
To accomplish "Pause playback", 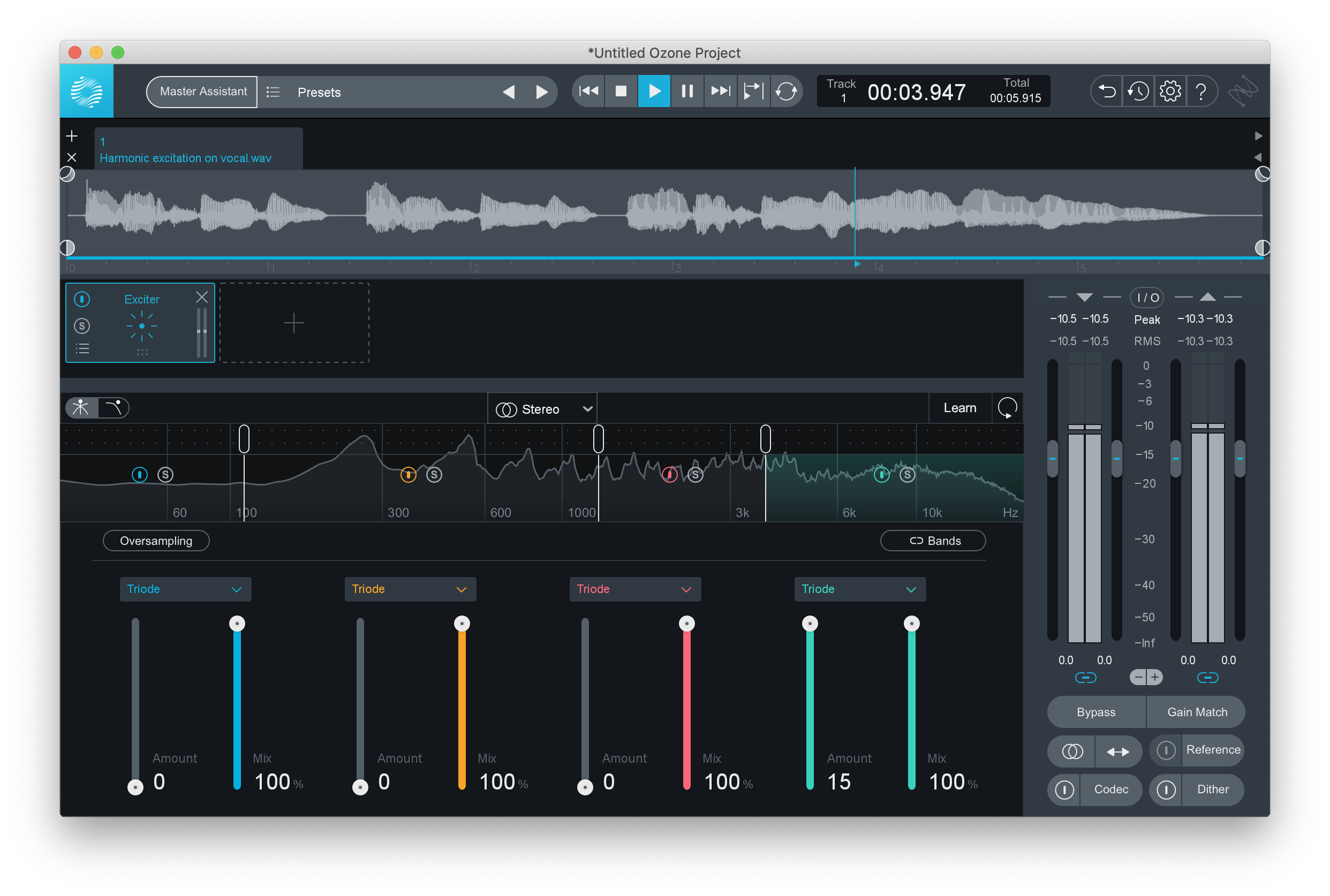I will pos(687,91).
